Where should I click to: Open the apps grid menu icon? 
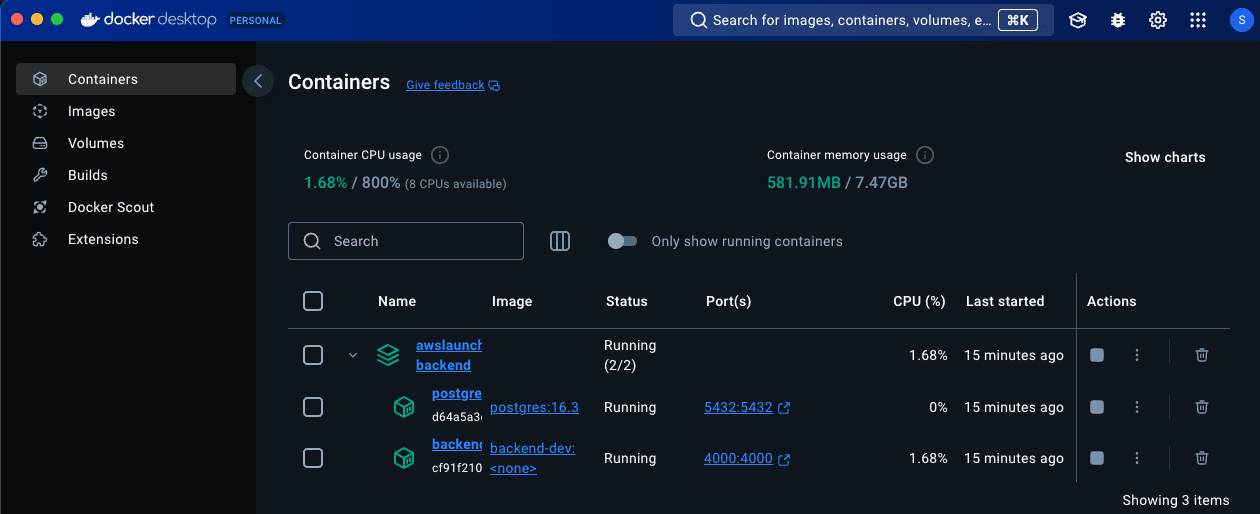[x=1198, y=20]
